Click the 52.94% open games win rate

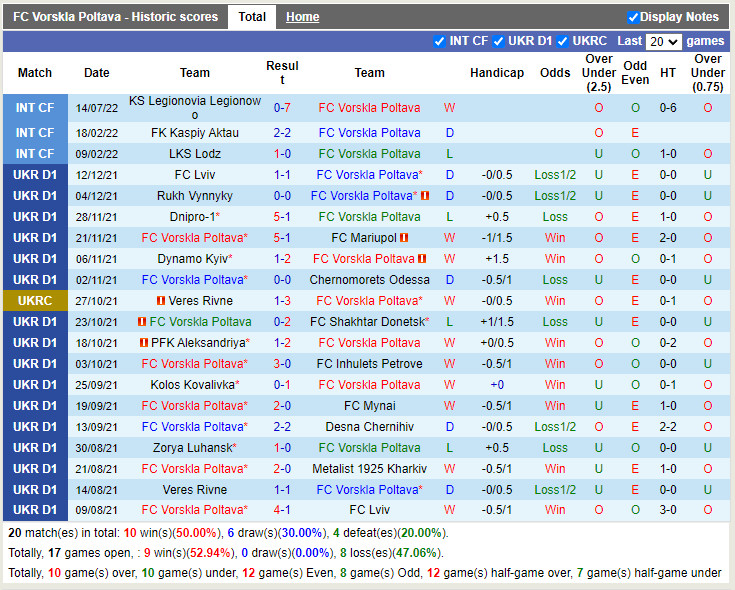[210, 553]
